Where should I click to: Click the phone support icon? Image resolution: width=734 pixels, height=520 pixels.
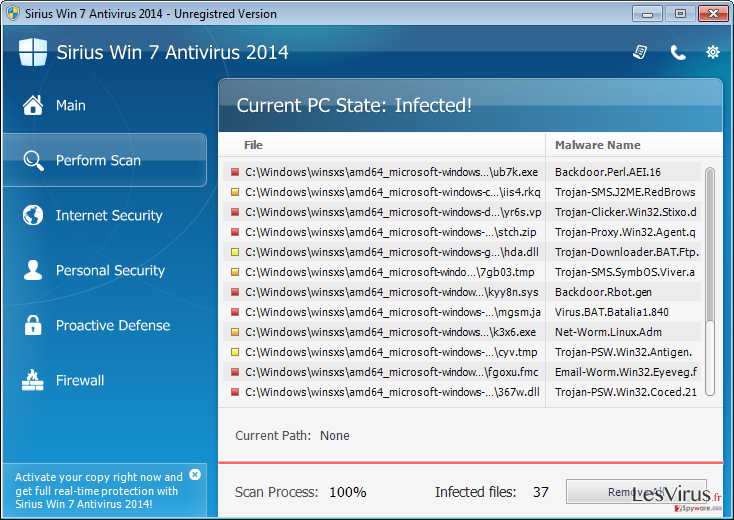(x=678, y=52)
